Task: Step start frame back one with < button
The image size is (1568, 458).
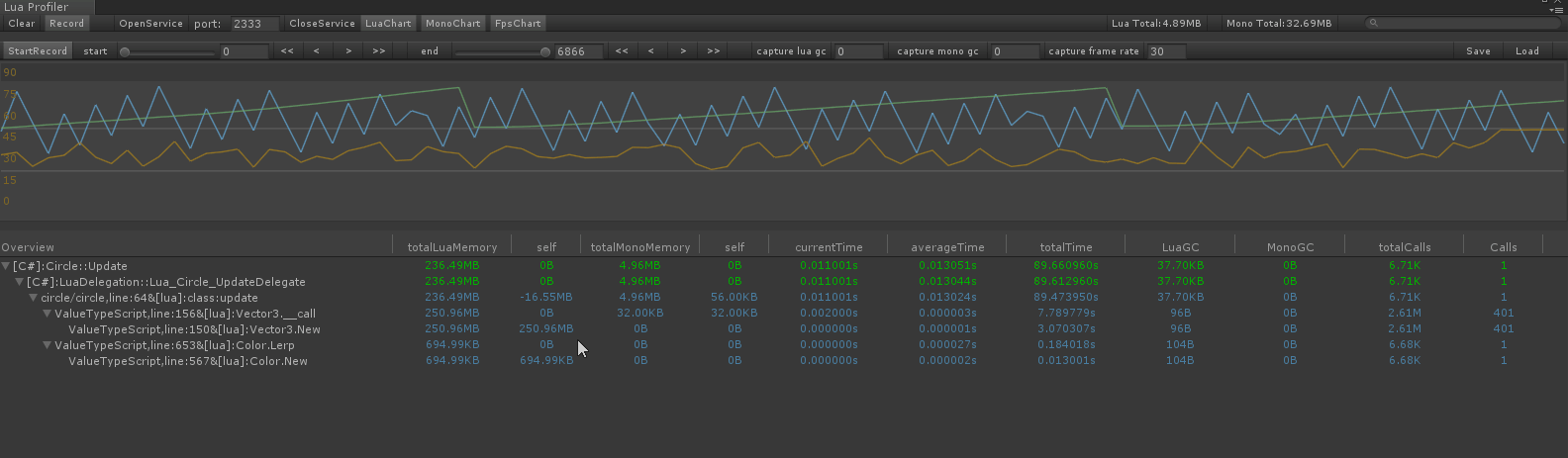Action: coord(317,50)
